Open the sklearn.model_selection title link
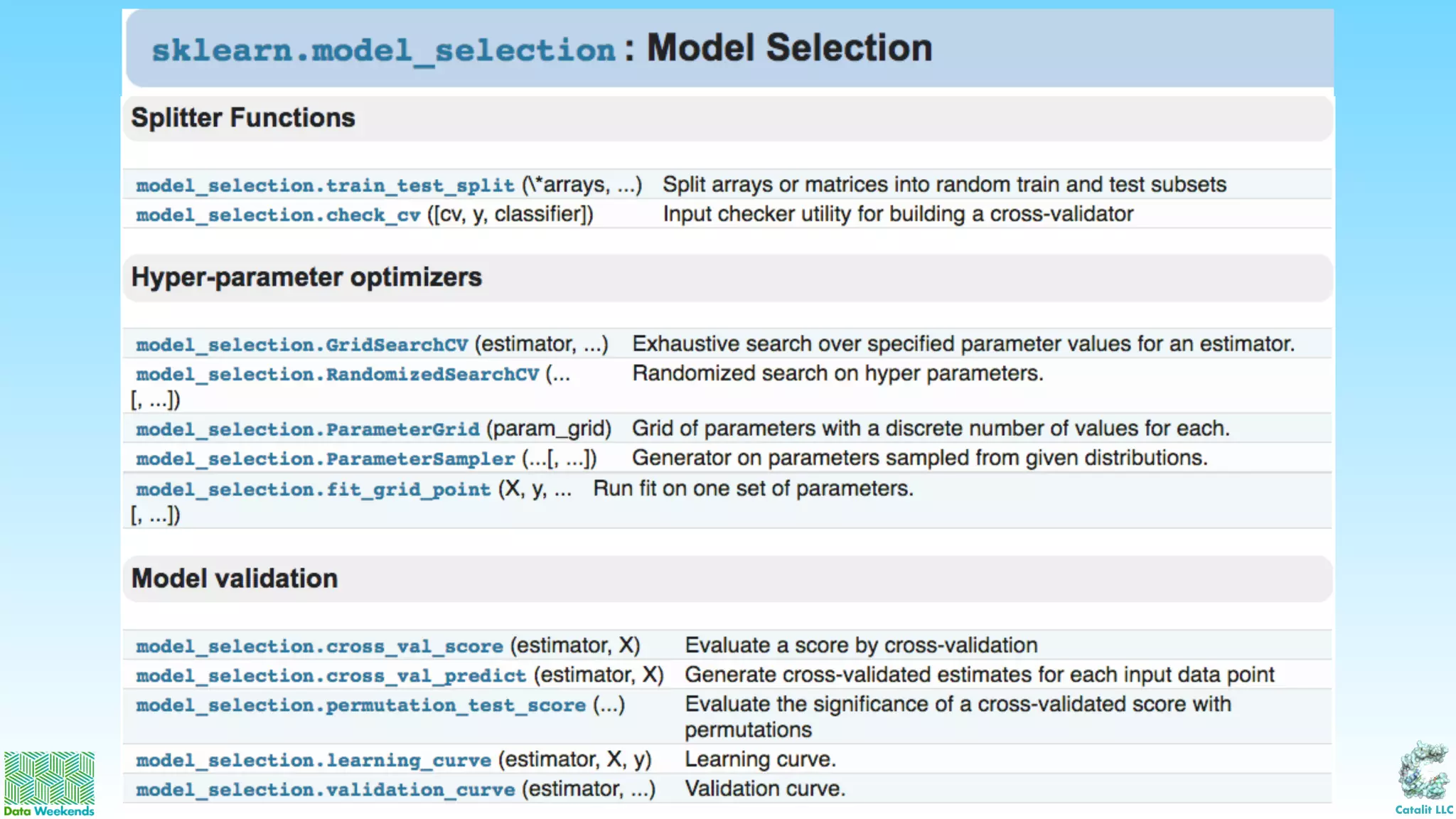The height and width of the screenshot is (819, 1456). coord(383,50)
